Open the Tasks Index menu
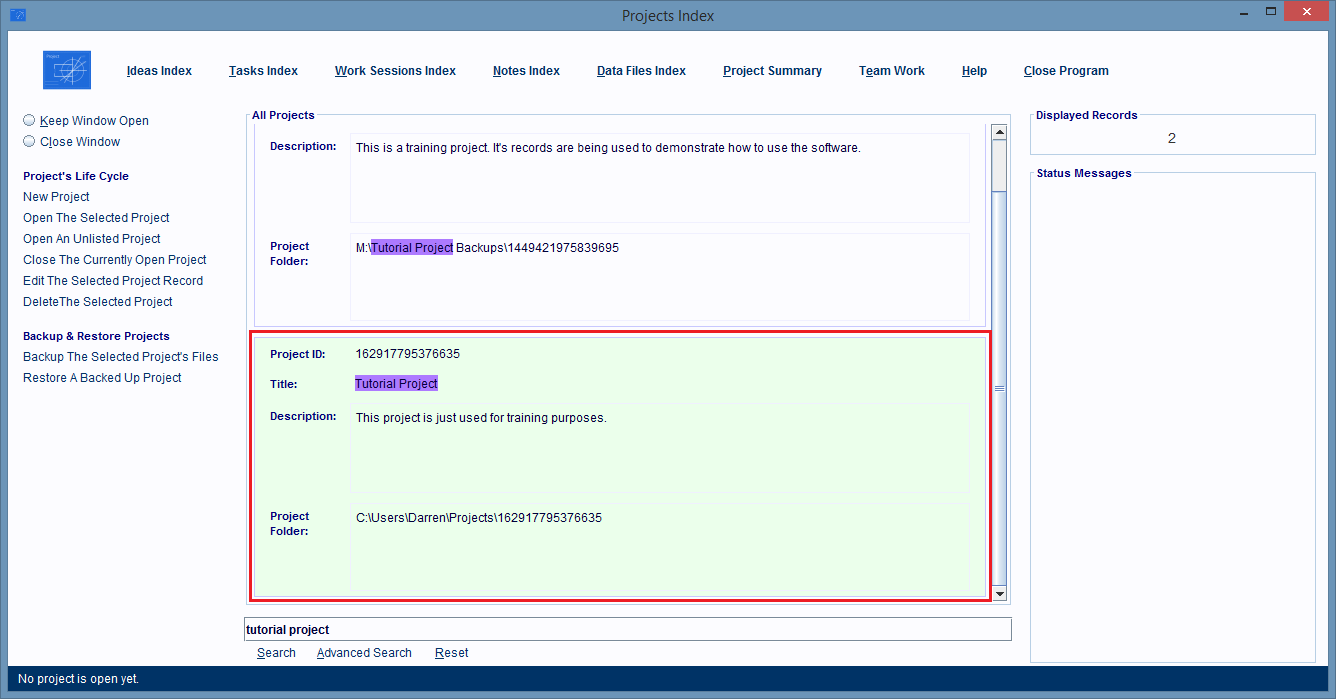The width and height of the screenshot is (1336, 699). pos(263,71)
